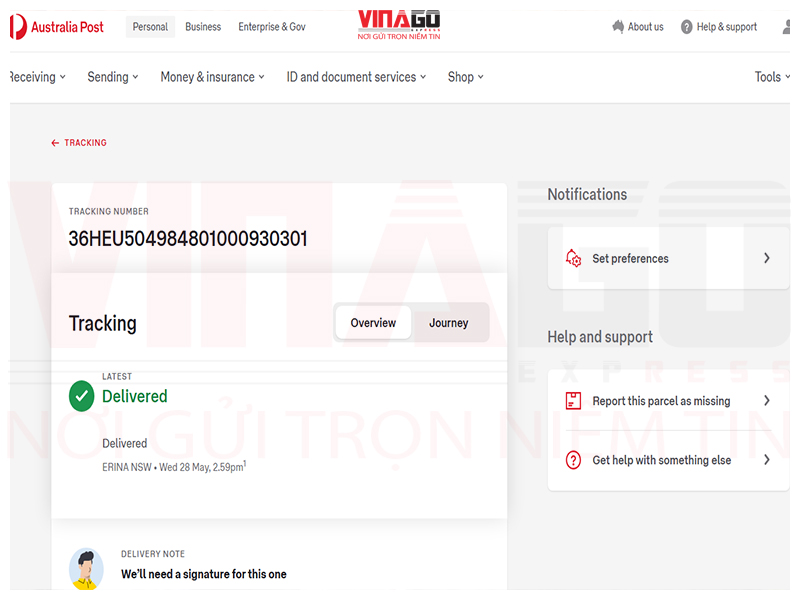Click the missing parcel report icon

(x=573, y=401)
